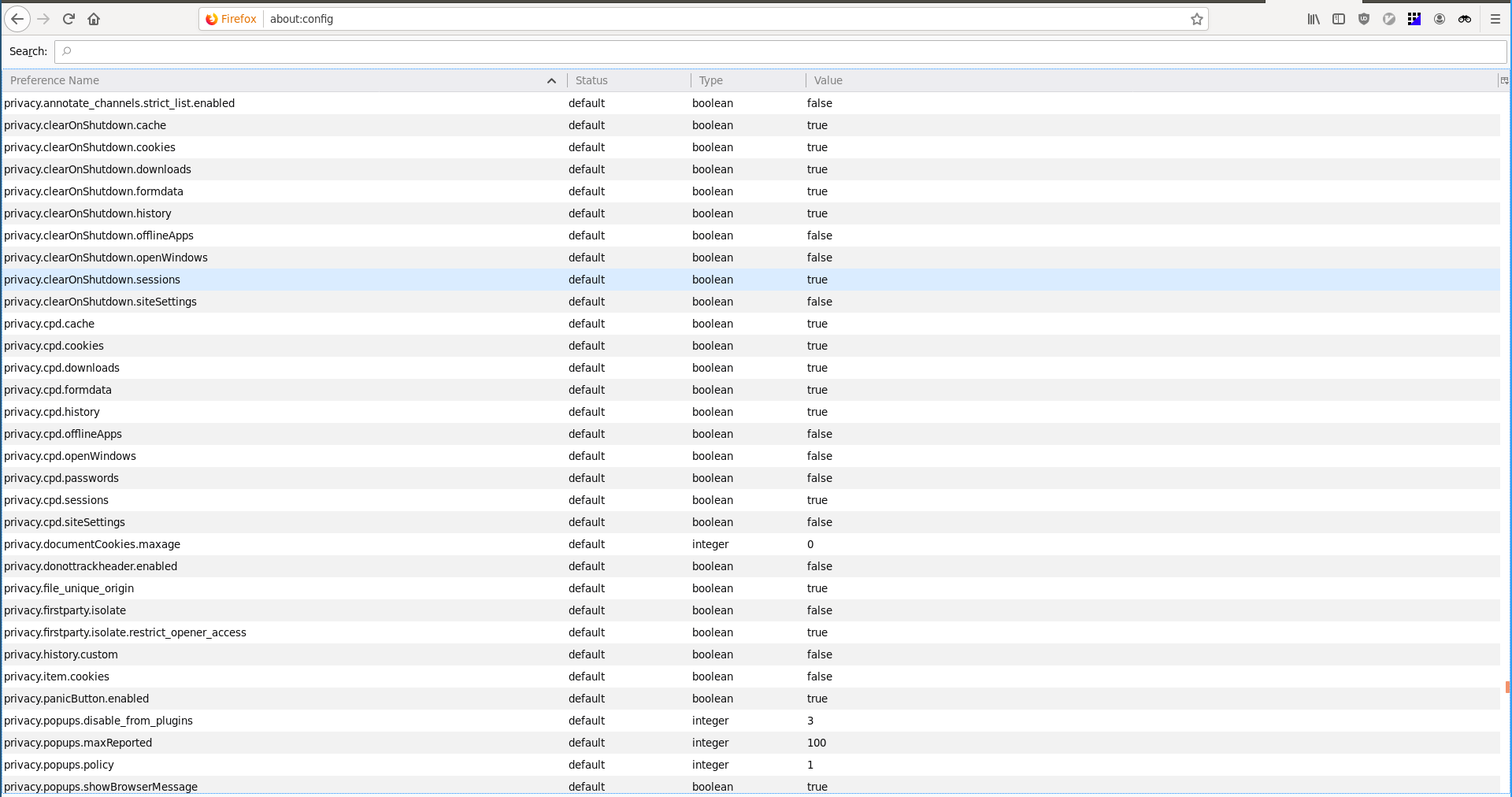Select the privacy.annotate_channels.strict_list.enabled preference
This screenshot has width=1512, height=797.
pyautogui.click(x=751, y=103)
